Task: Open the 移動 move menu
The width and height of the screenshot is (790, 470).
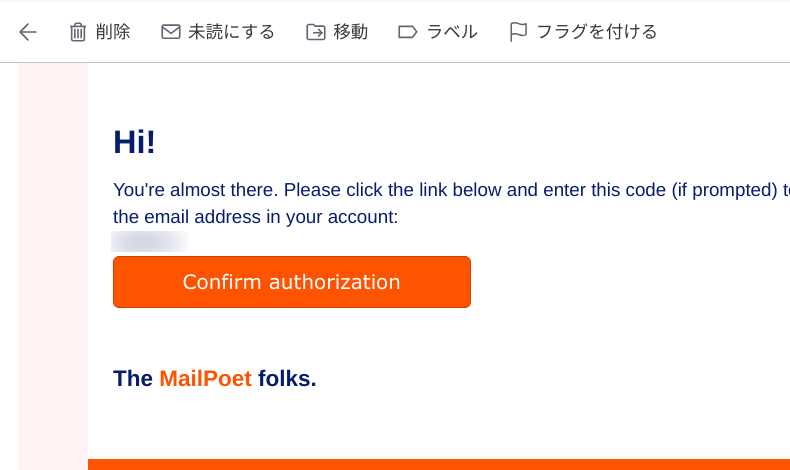Action: pos(351,32)
